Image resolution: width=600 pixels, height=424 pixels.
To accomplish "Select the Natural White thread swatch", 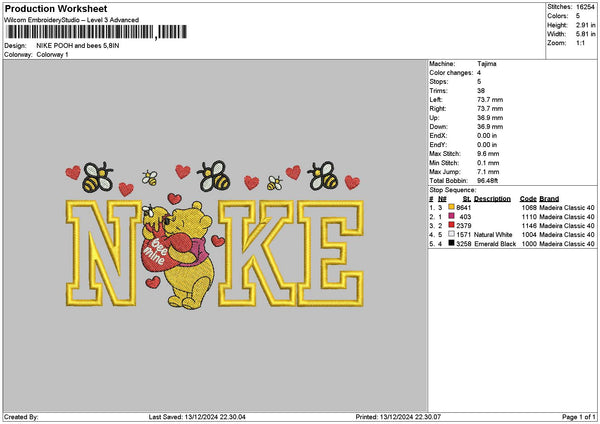I will click(452, 234).
